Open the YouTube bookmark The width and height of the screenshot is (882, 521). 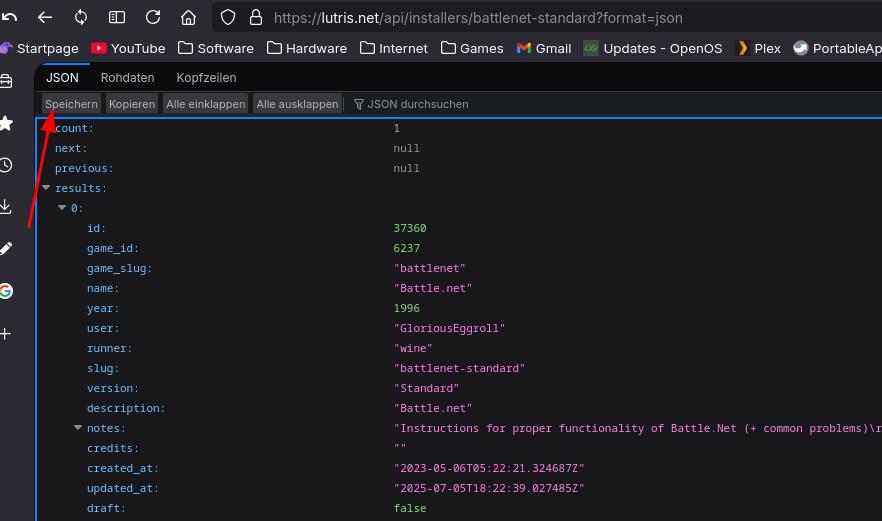click(x=128, y=48)
